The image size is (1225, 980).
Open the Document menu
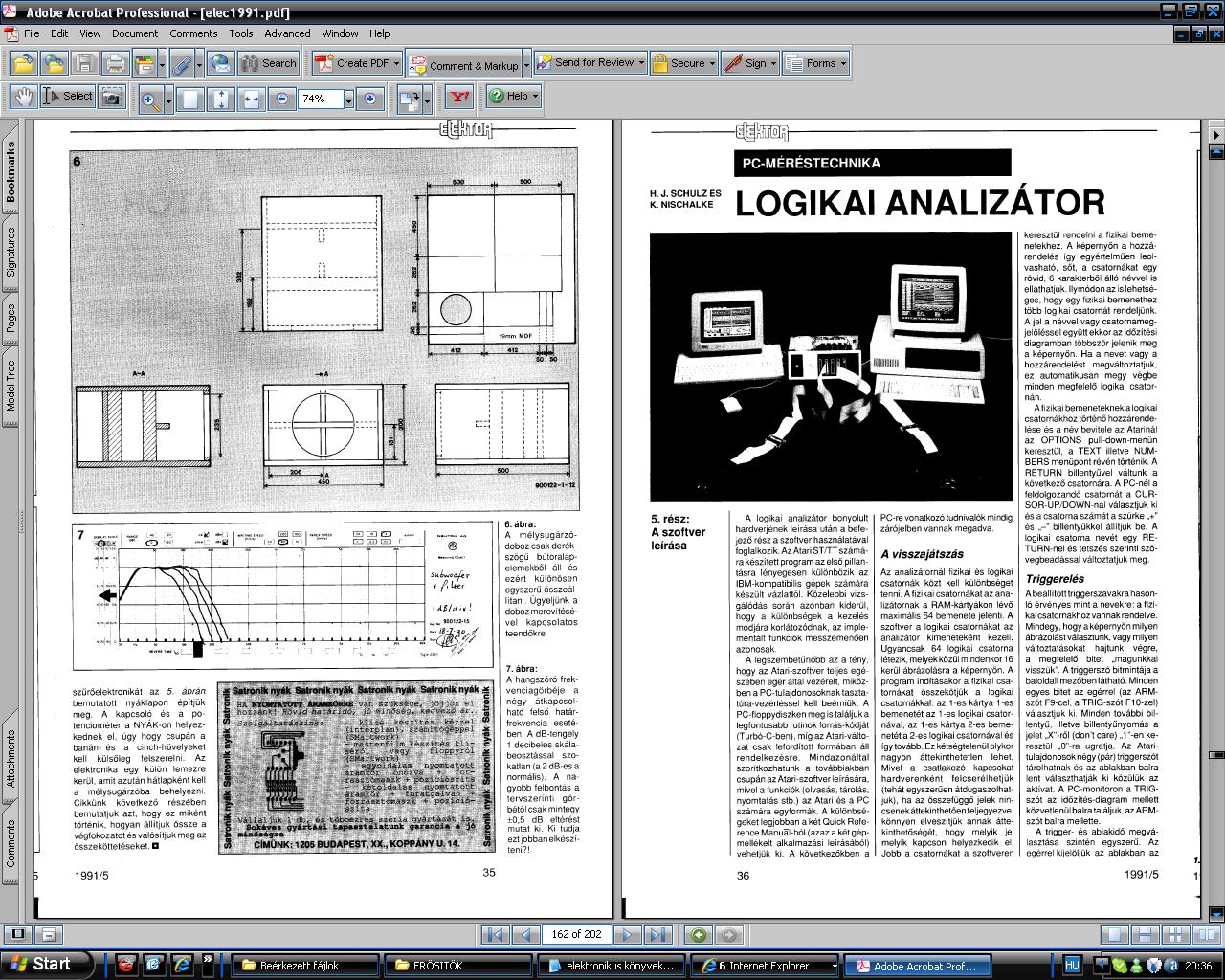[x=135, y=33]
